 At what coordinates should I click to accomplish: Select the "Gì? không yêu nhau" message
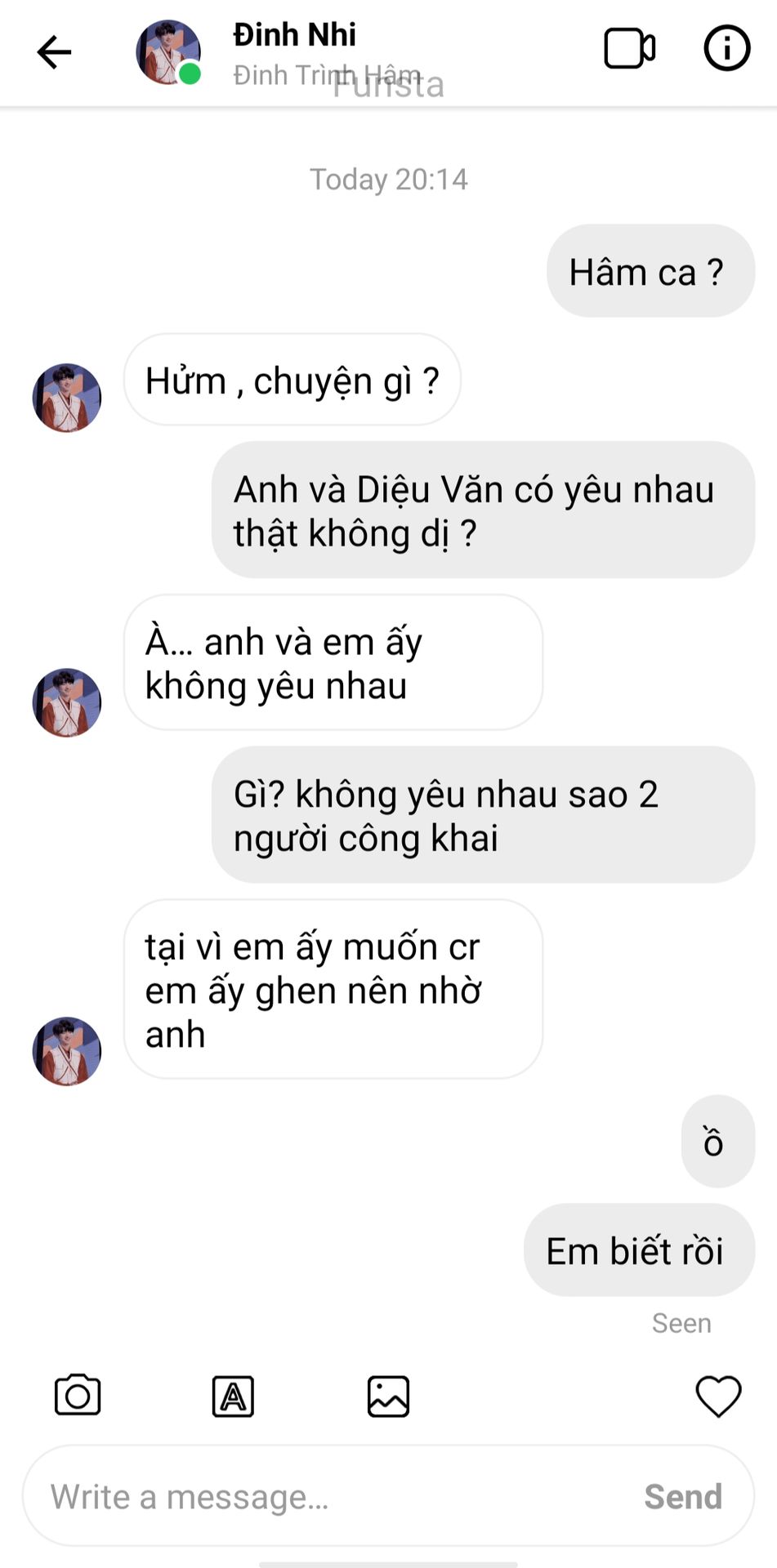click(x=483, y=815)
